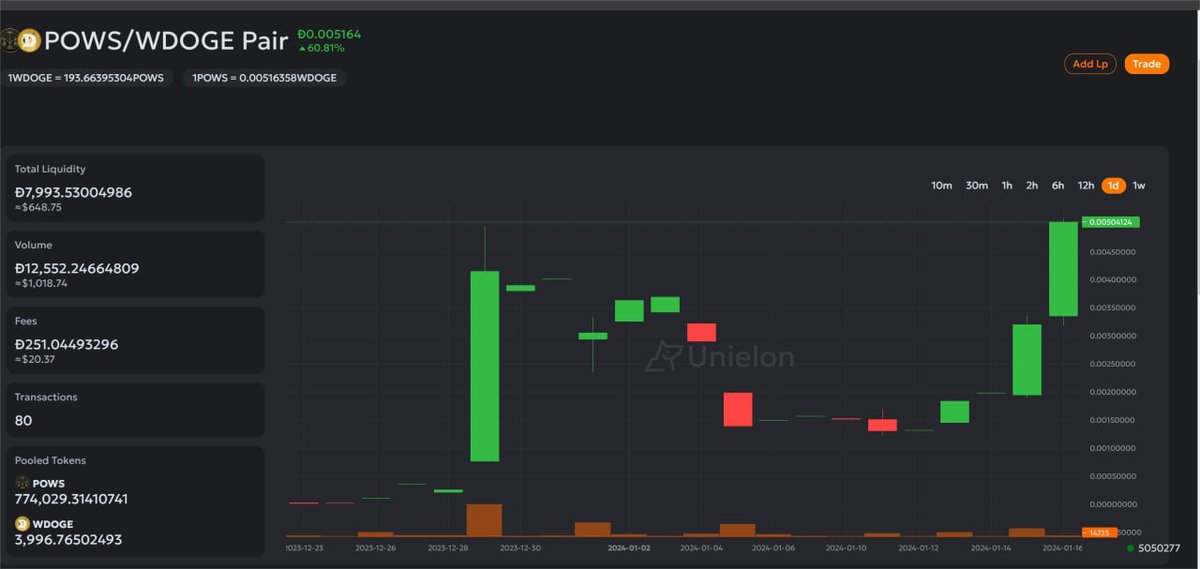This screenshot has width=1200, height=569.
Task: Click the POWS/WDOGE pair token logo
Action: 19,41
